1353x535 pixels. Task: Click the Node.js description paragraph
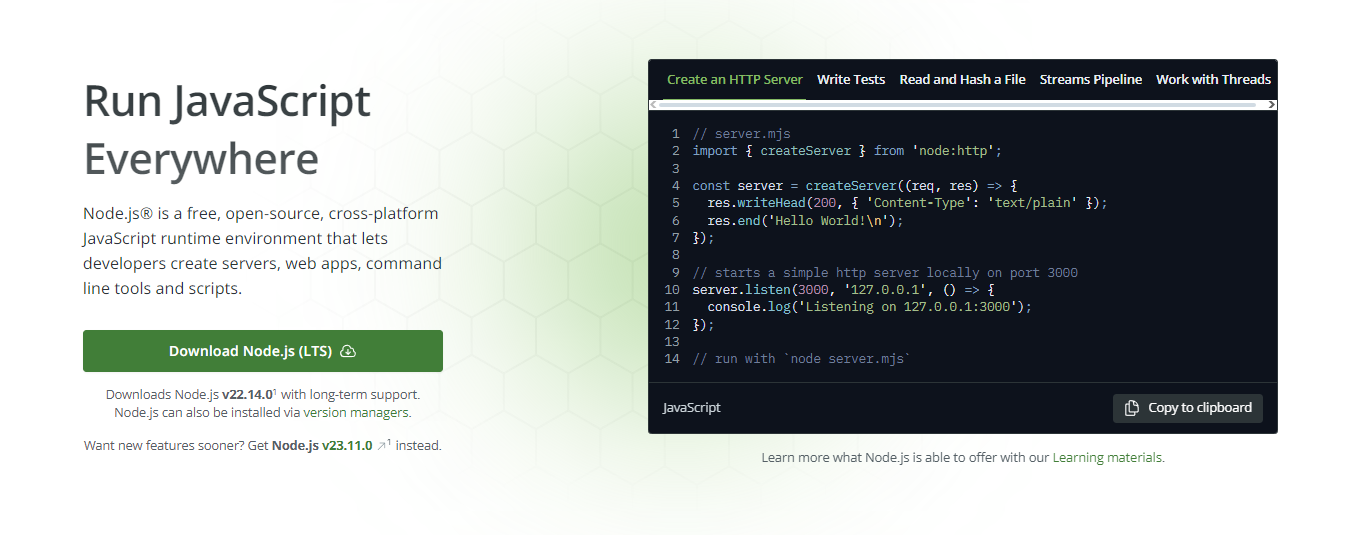click(x=262, y=251)
